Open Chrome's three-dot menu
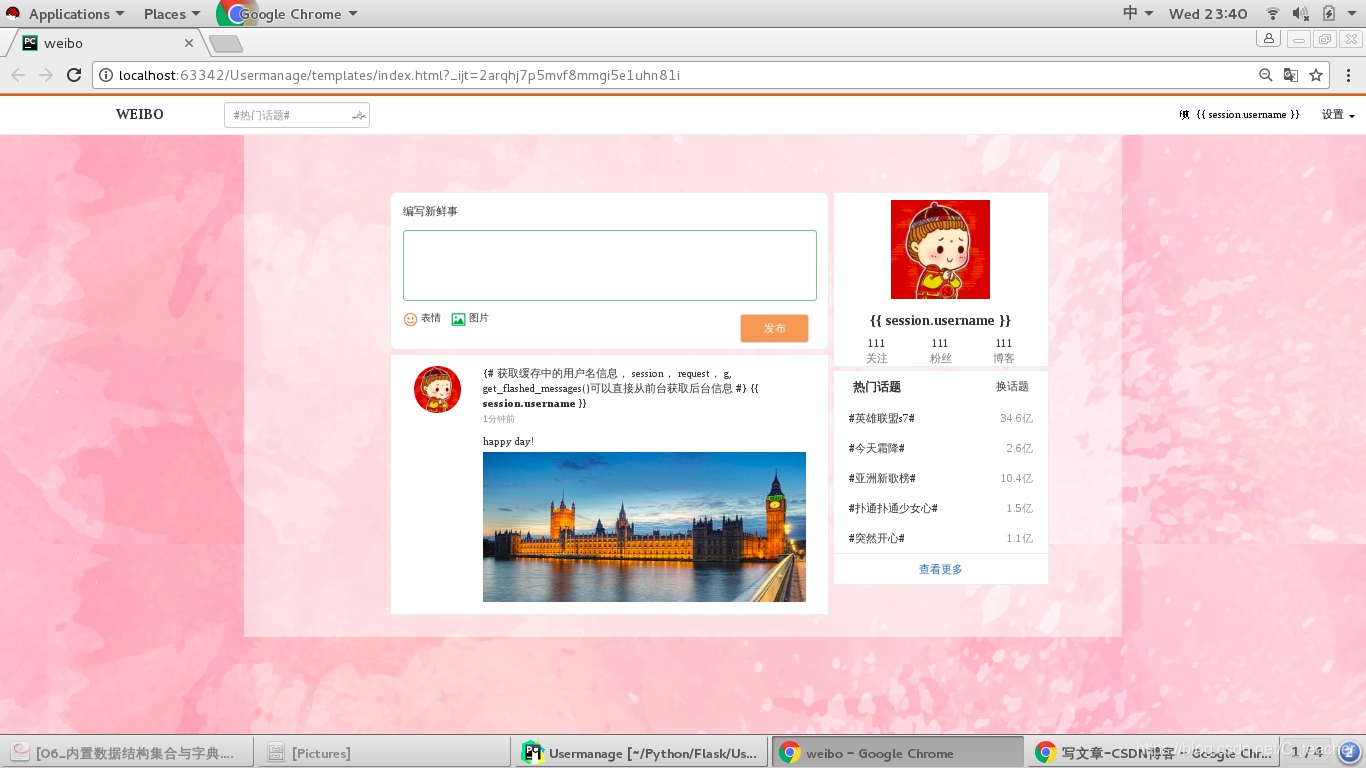Viewport: 1366px width, 768px height. click(1349, 75)
